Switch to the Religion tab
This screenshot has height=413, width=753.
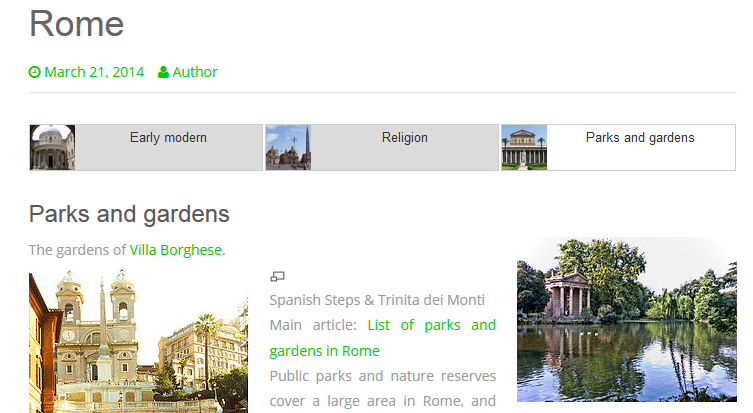coord(382,147)
